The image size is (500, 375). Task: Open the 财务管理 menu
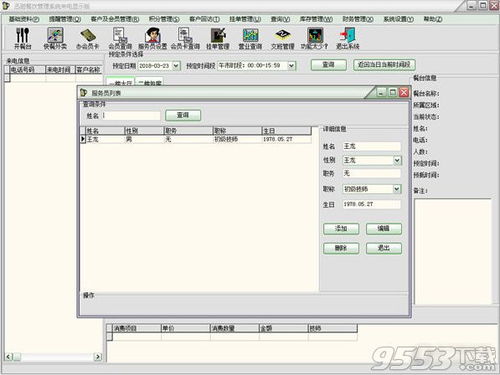click(x=358, y=19)
